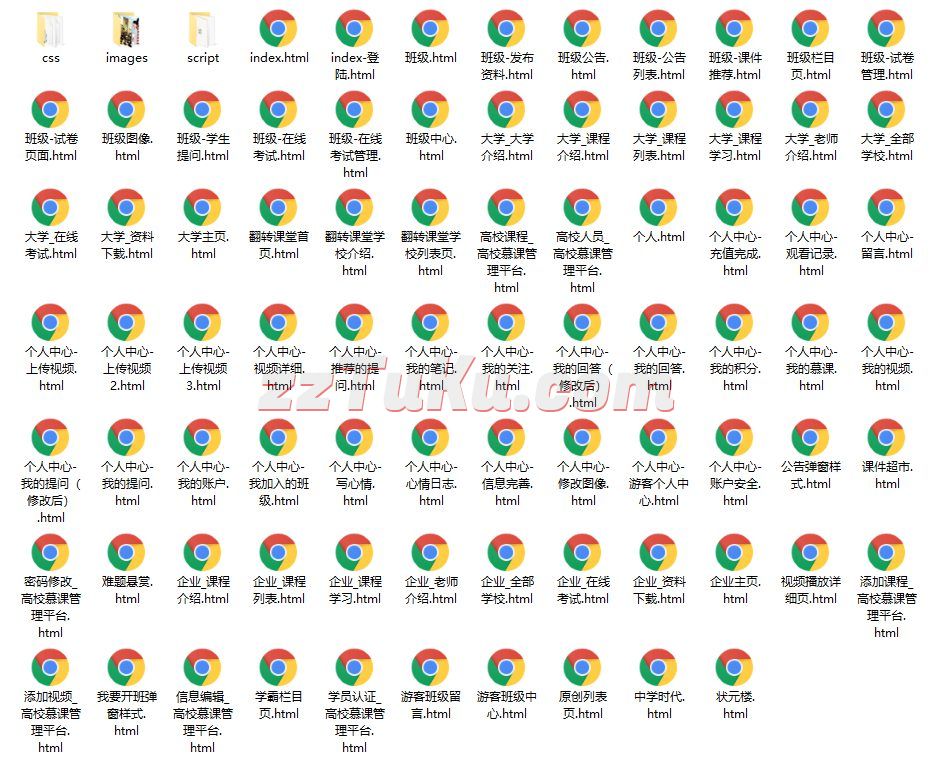
Task: Select the 中学时代.html file icon
Action: click(x=658, y=667)
